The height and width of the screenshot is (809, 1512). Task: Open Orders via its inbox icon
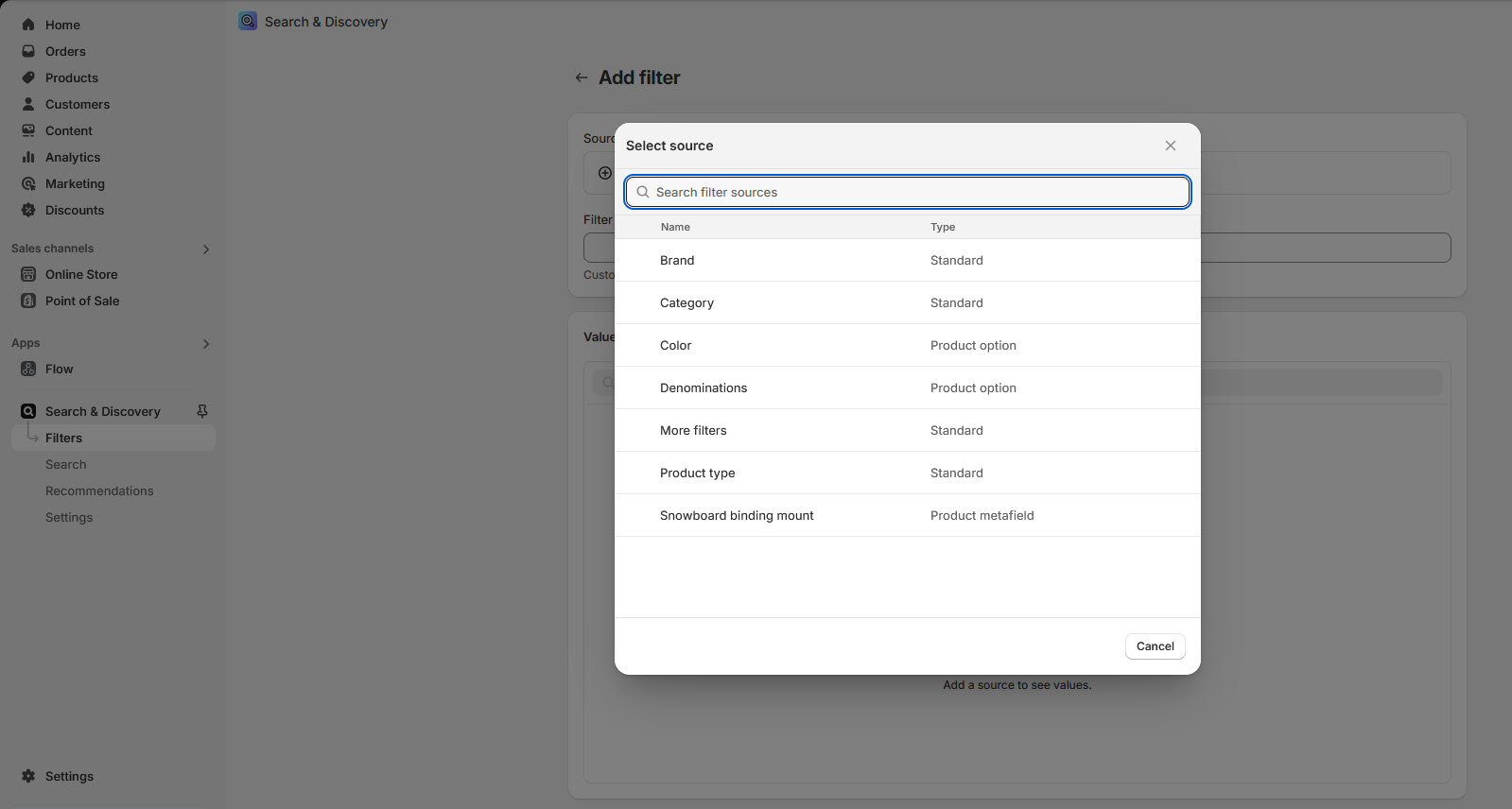point(28,51)
